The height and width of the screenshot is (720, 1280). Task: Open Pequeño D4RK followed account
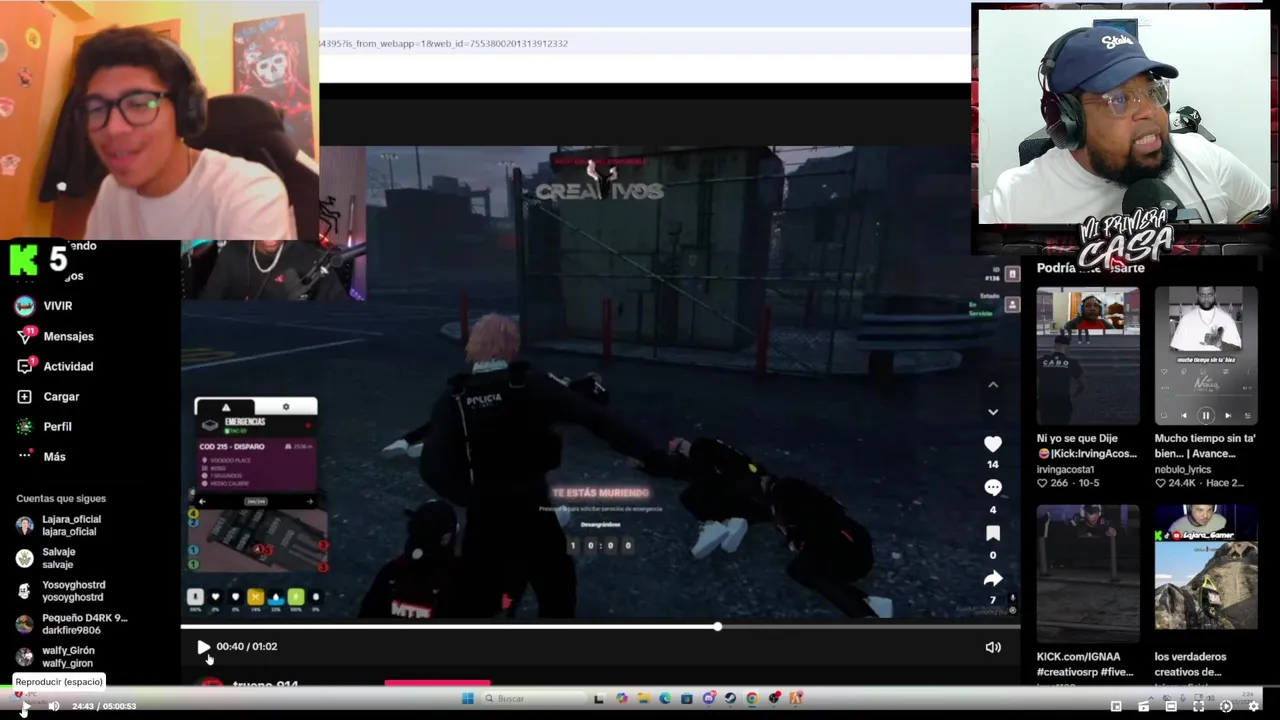pos(72,624)
